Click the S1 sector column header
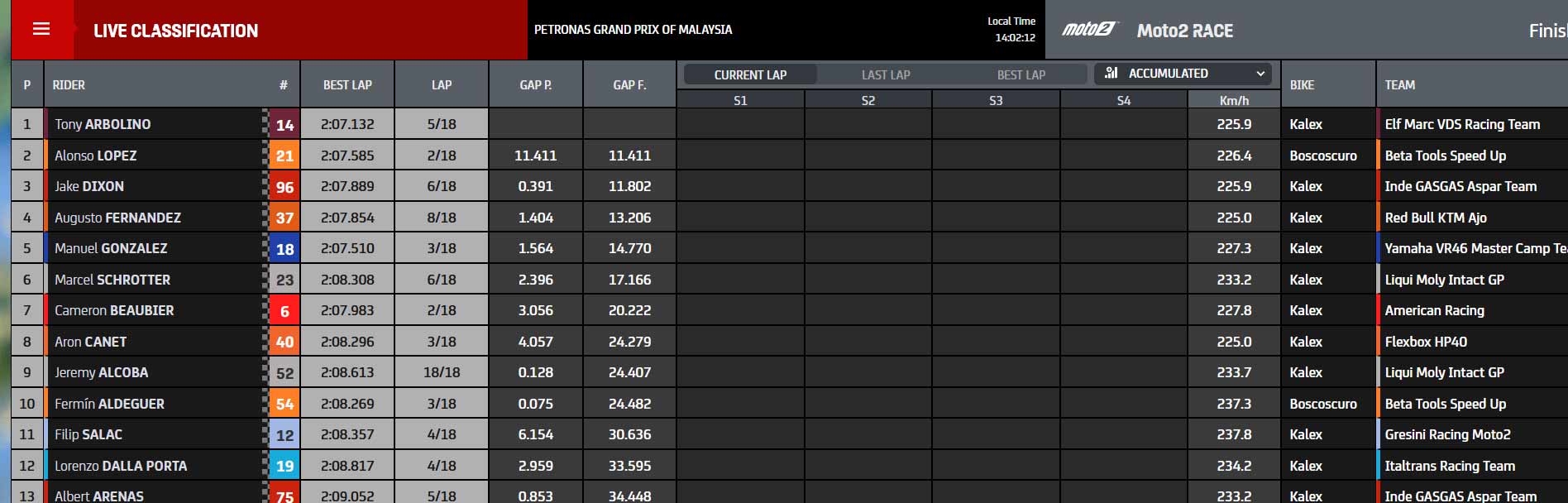 (740, 100)
